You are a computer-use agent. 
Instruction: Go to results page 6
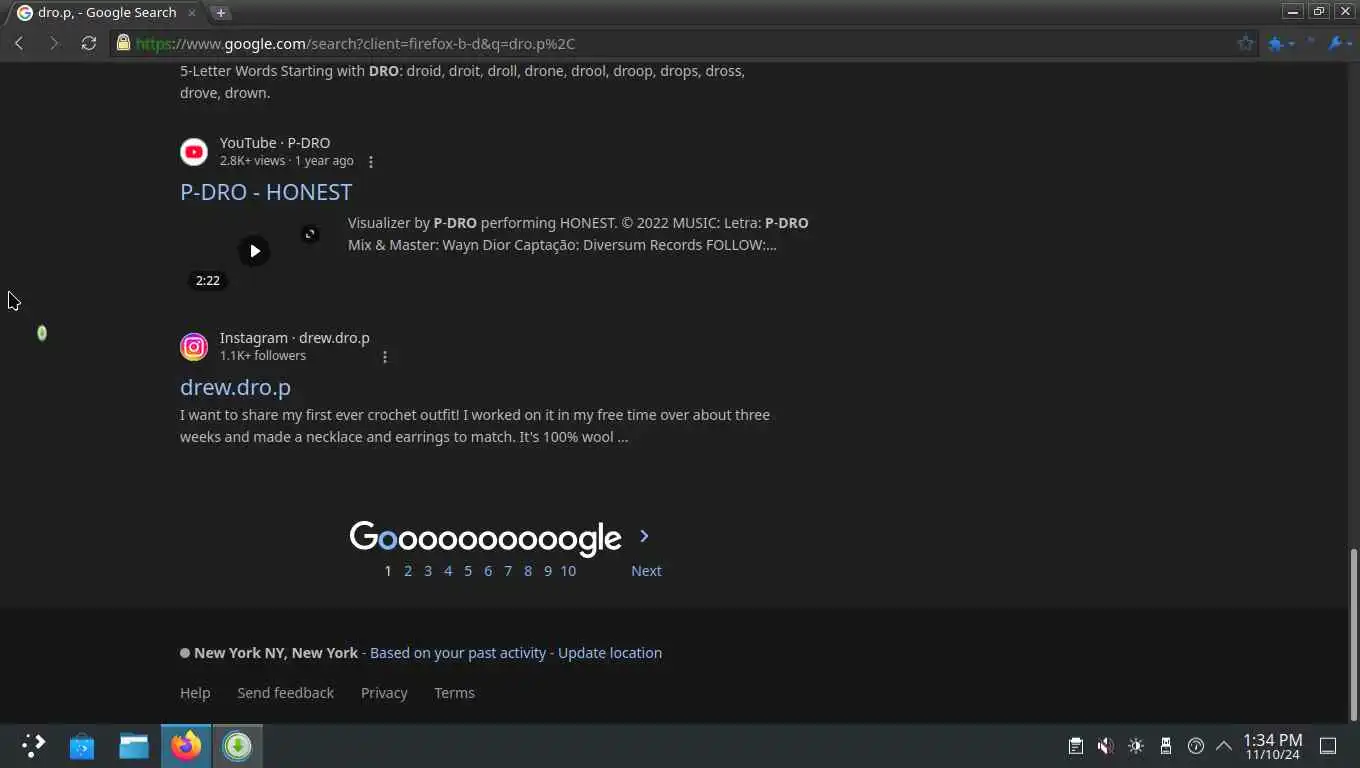point(488,571)
